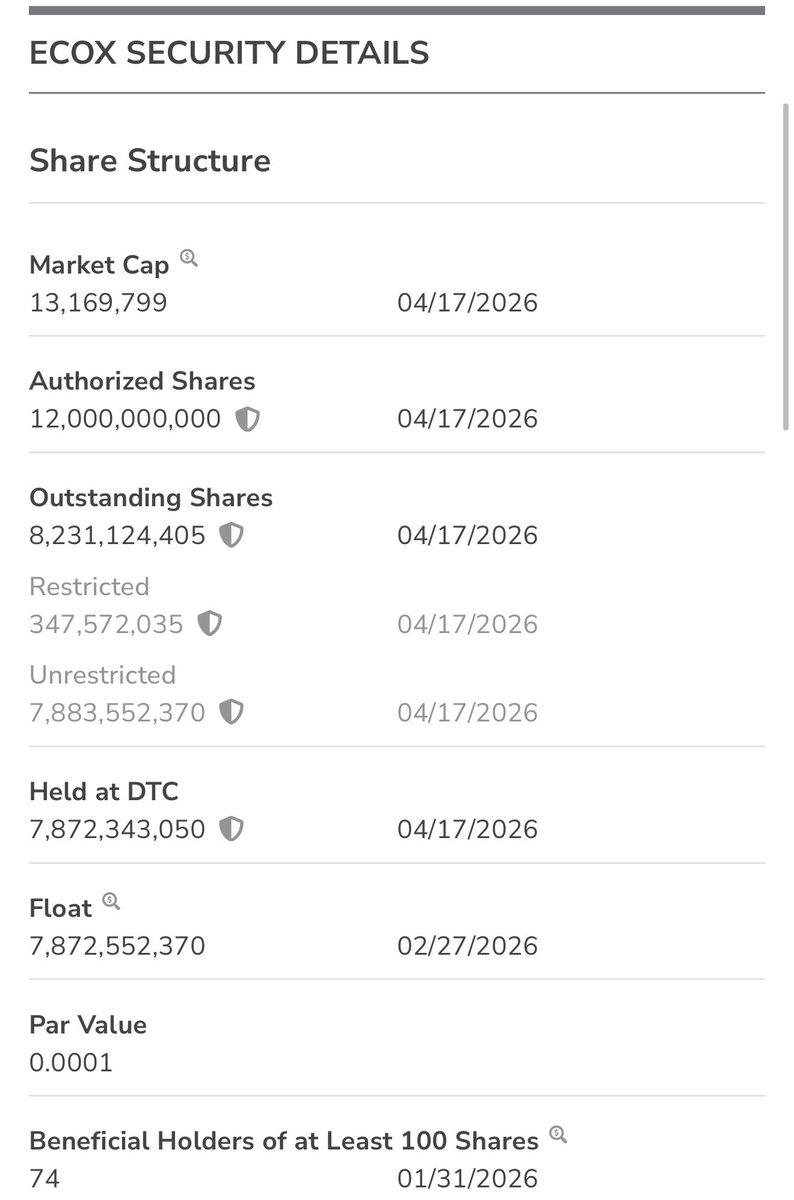Select the ECOX SECURITY DETAILS heading

pyautogui.click(x=229, y=53)
